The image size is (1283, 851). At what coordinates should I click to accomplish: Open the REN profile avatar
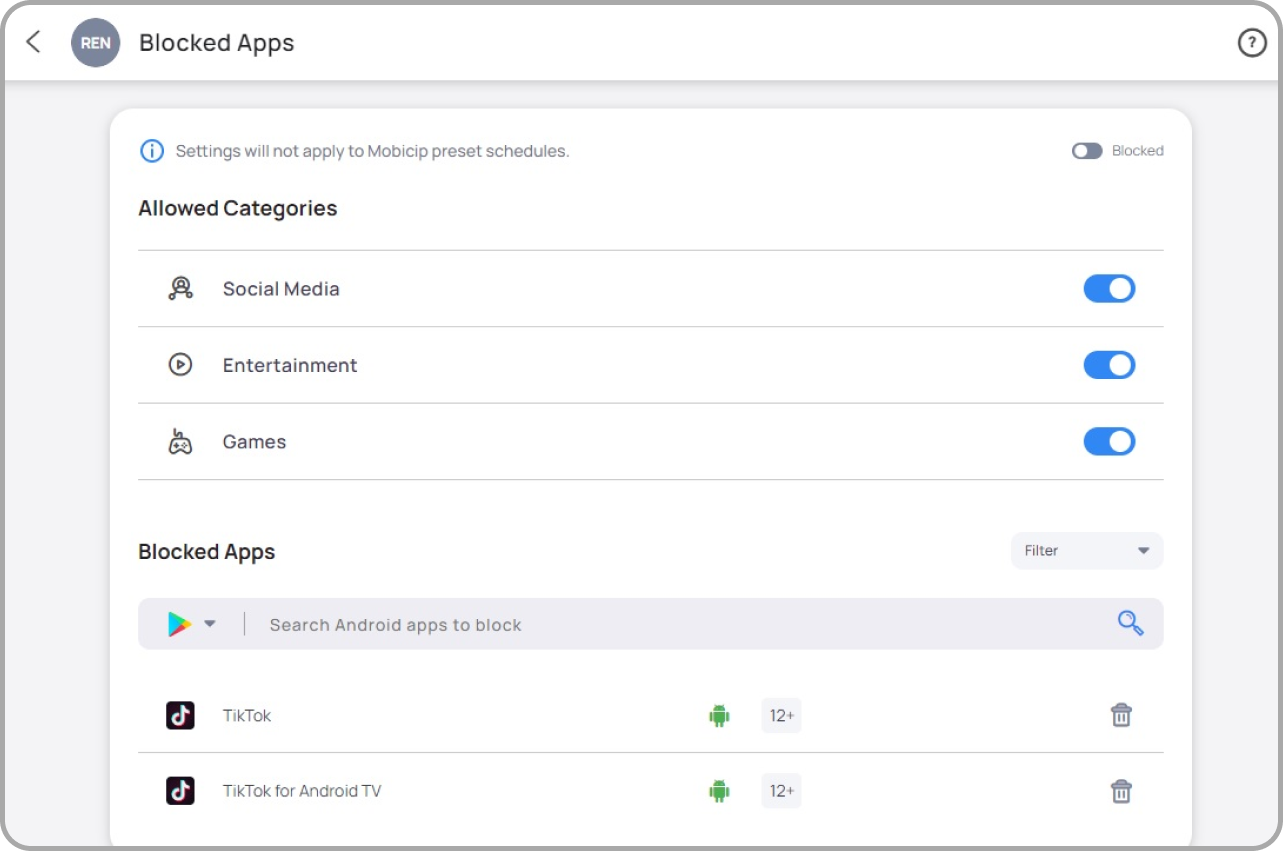96,43
